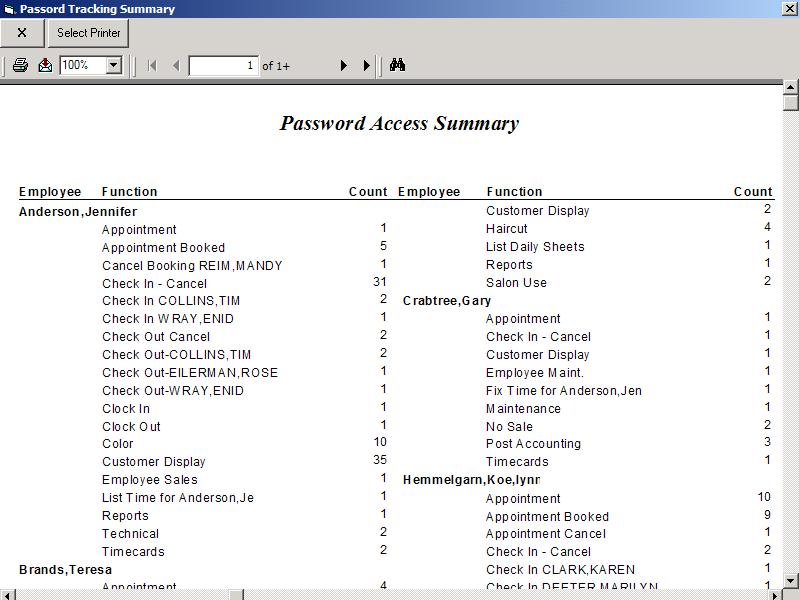Click the vertical scrollbar down arrow
Screen dimensions: 800x600
click(790, 580)
